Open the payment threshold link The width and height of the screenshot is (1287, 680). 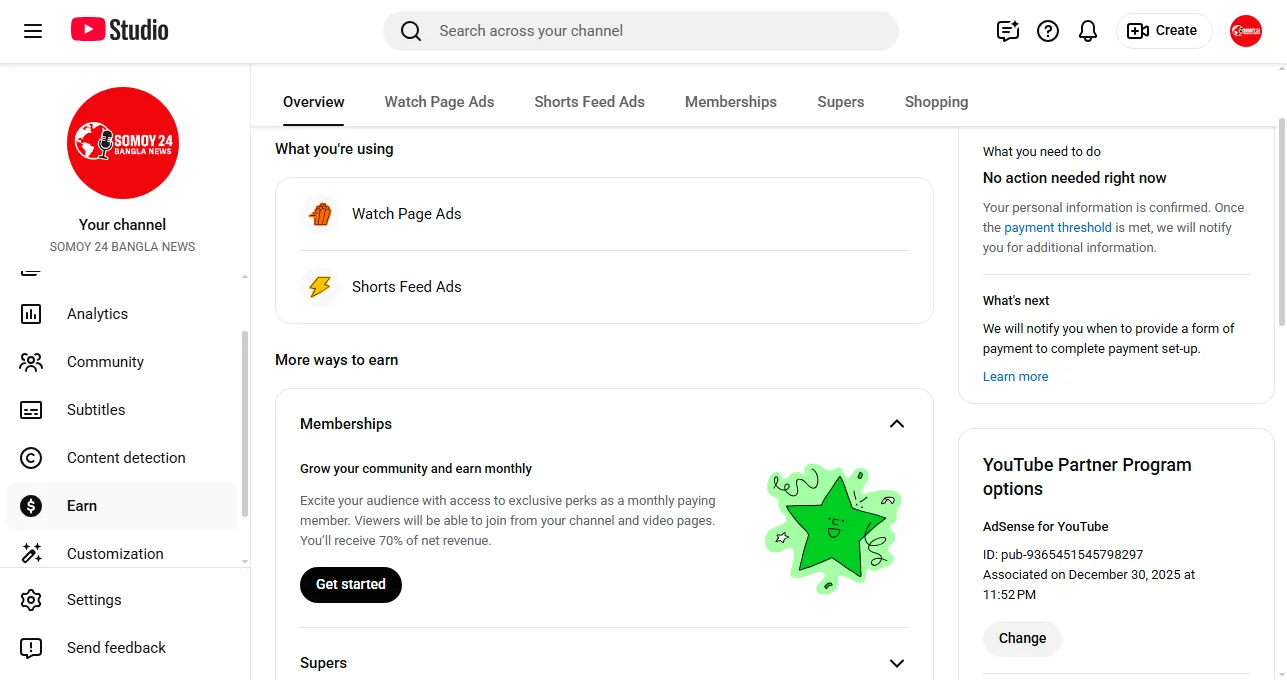pos(1058,228)
